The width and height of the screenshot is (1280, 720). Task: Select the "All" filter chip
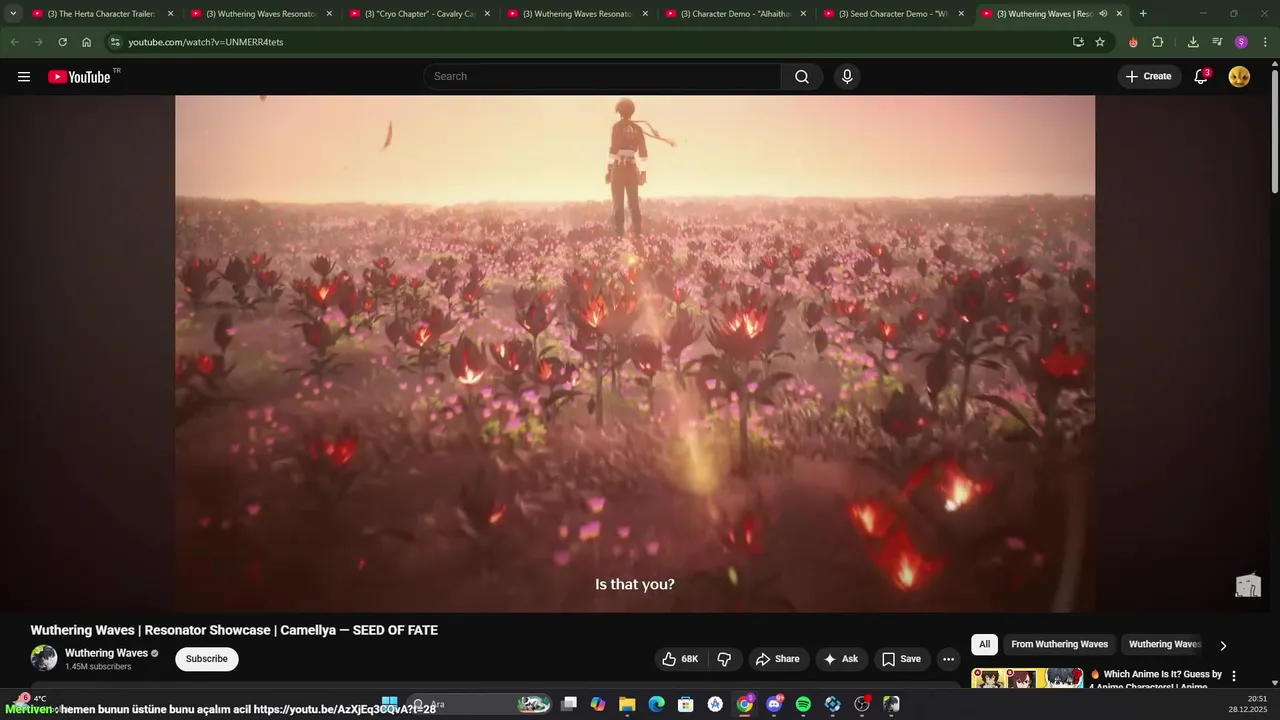985,644
